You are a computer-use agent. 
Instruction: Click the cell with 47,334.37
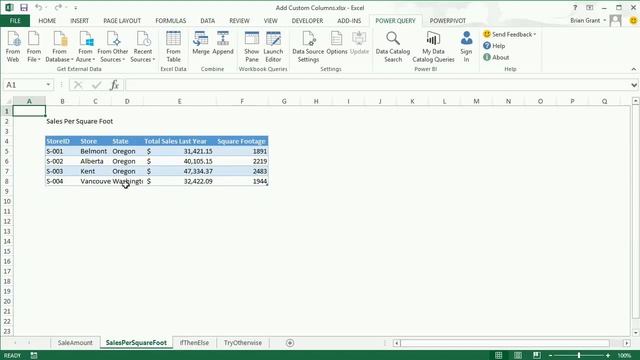[180, 171]
